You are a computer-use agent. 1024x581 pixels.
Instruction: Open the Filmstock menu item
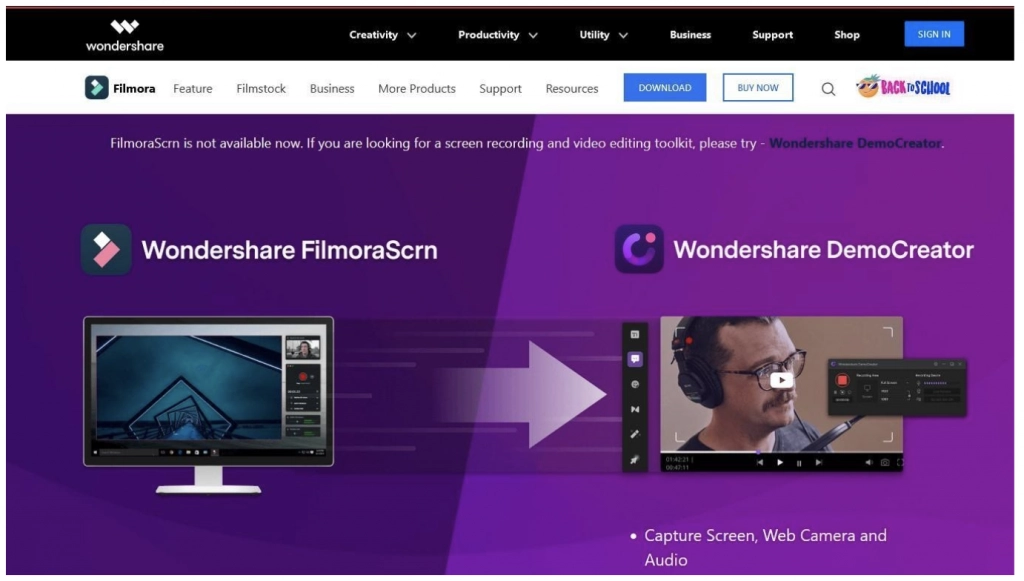point(261,88)
